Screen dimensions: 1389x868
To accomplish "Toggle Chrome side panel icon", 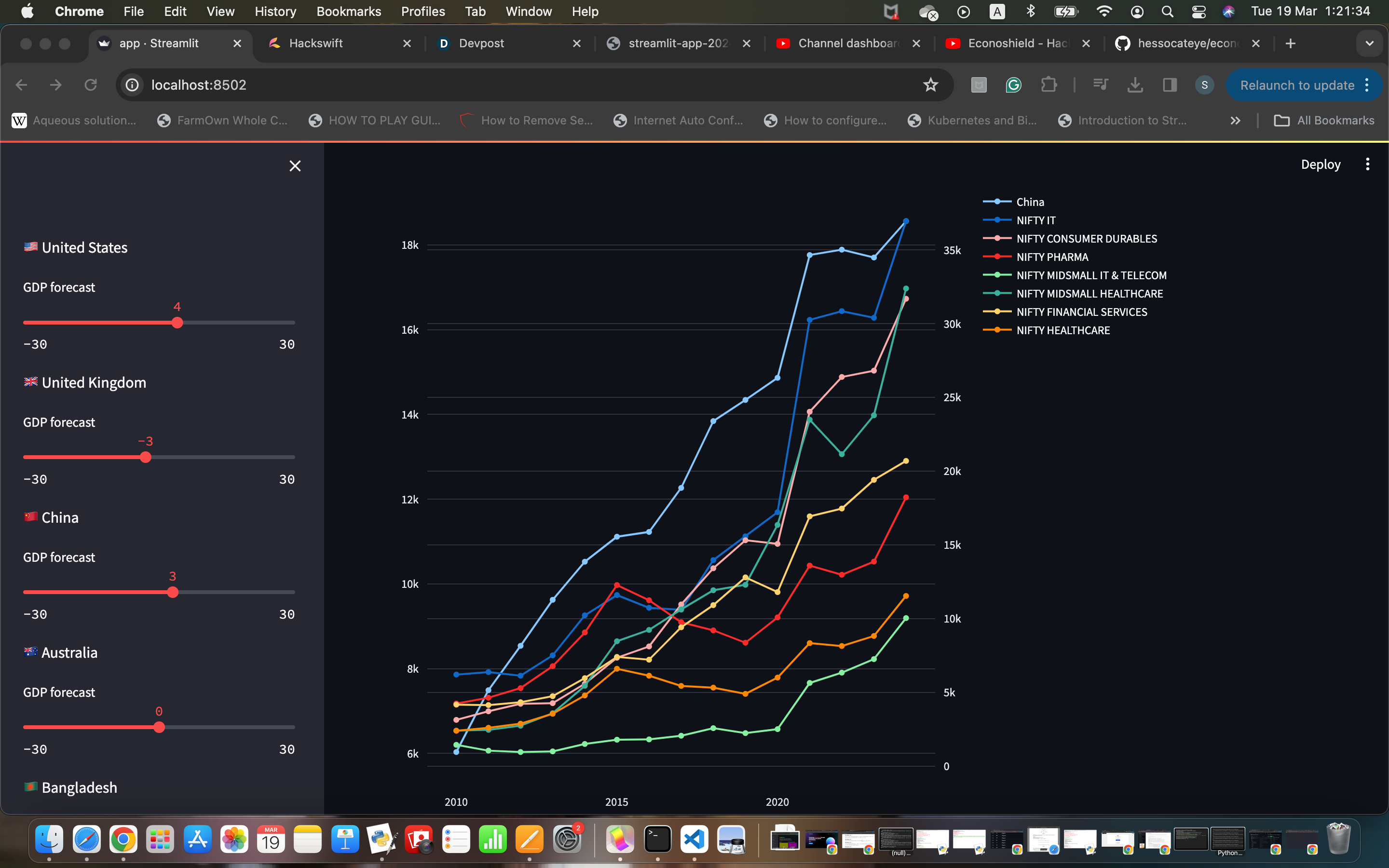I will (x=1170, y=85).
